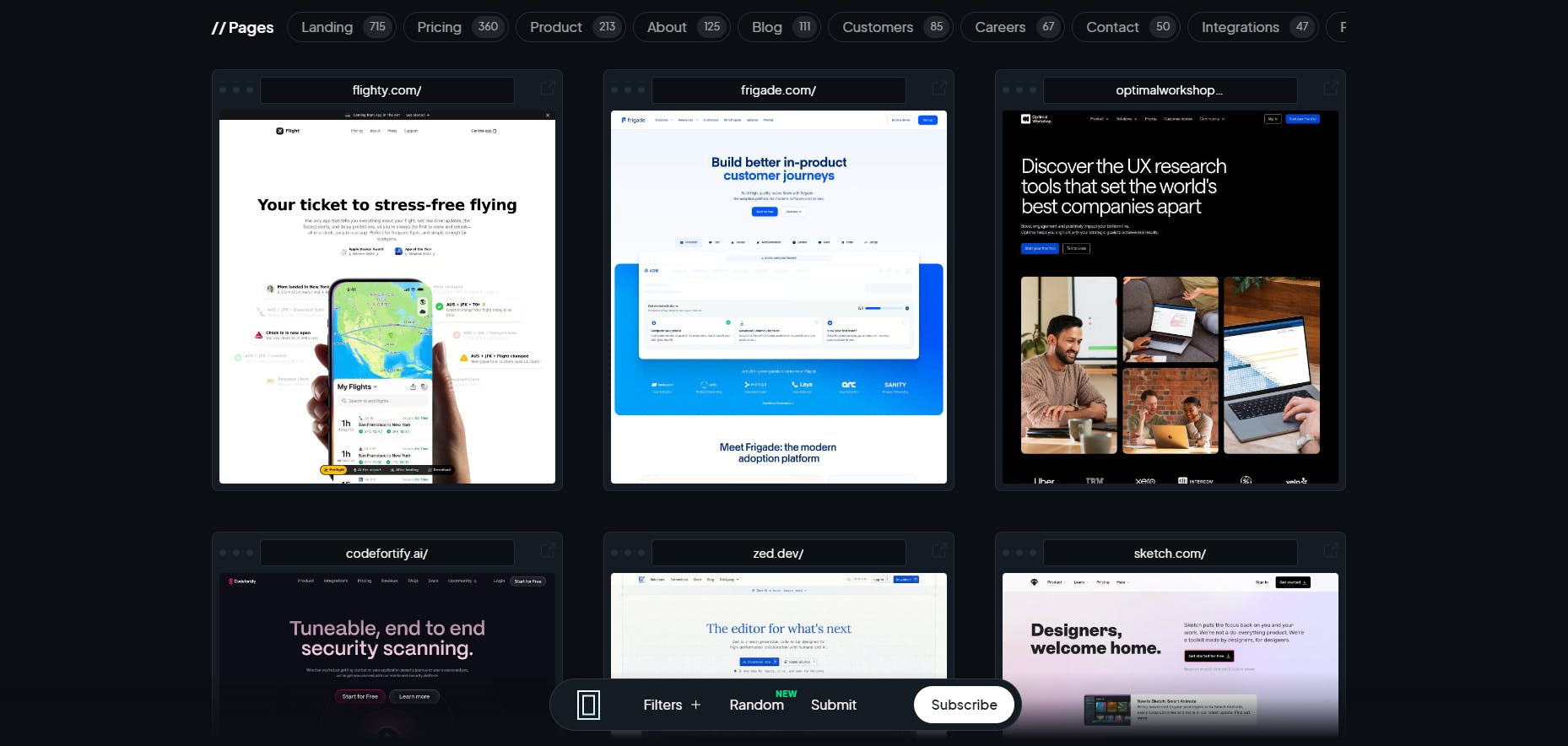Open the external link icon for codefortify.ai

coord(548,551)
